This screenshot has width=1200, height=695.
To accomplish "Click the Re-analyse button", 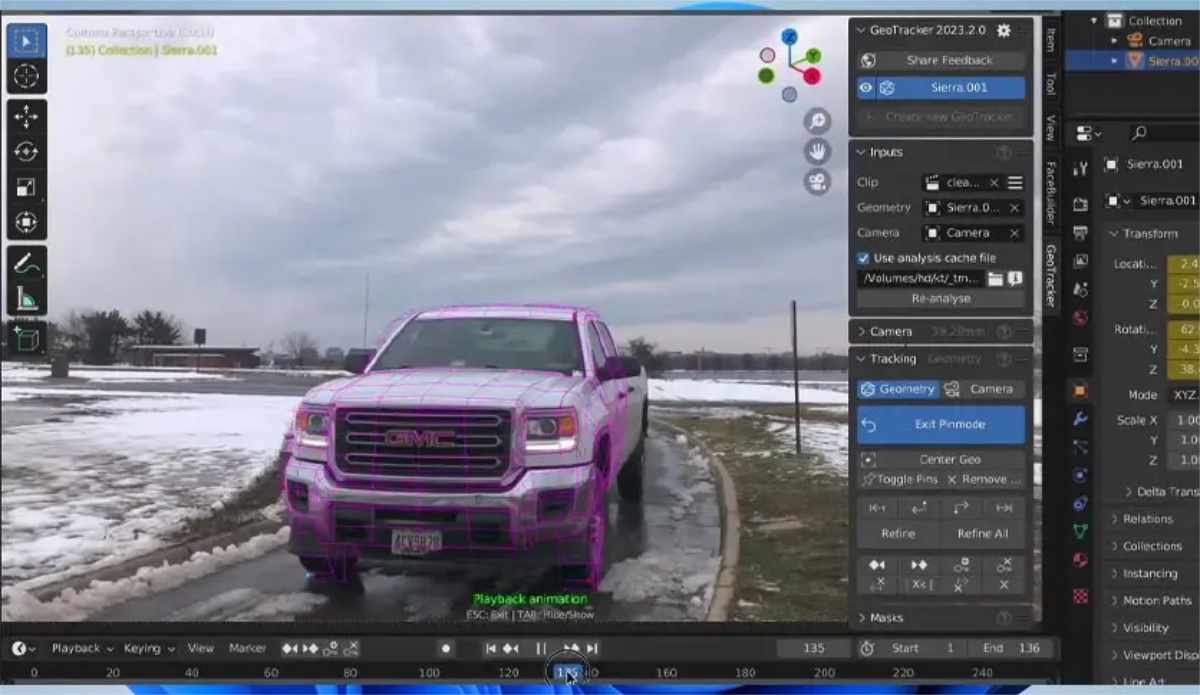I will tap(941, 299).
